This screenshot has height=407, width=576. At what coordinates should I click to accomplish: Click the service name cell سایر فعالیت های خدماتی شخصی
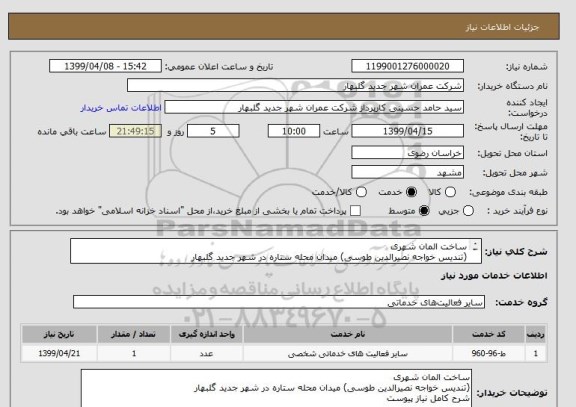(x=348, y=353)
